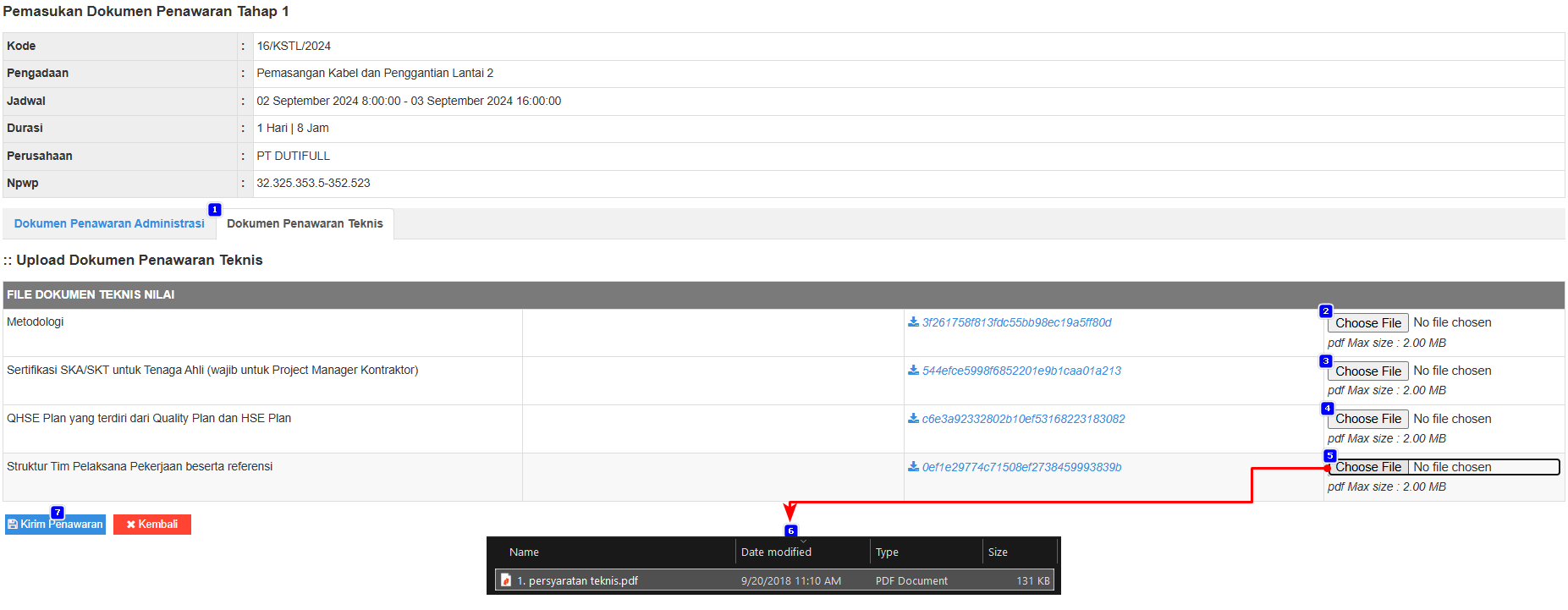Click the Struktur Tim Pelaksana Pekerjaan label
Image resolution: width=1568 pixels, height=610 pixels.
pos(140,466)
